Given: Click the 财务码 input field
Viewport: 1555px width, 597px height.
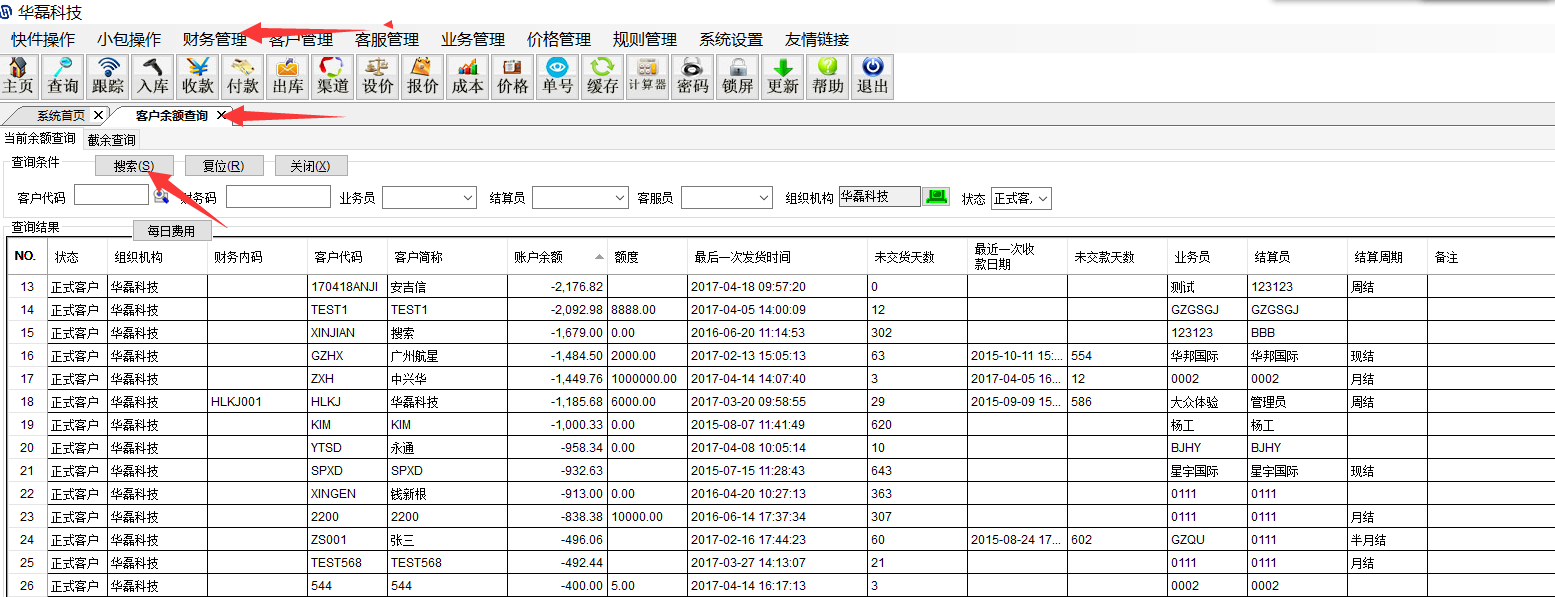Looking at the screenshot, I should 278,197.
